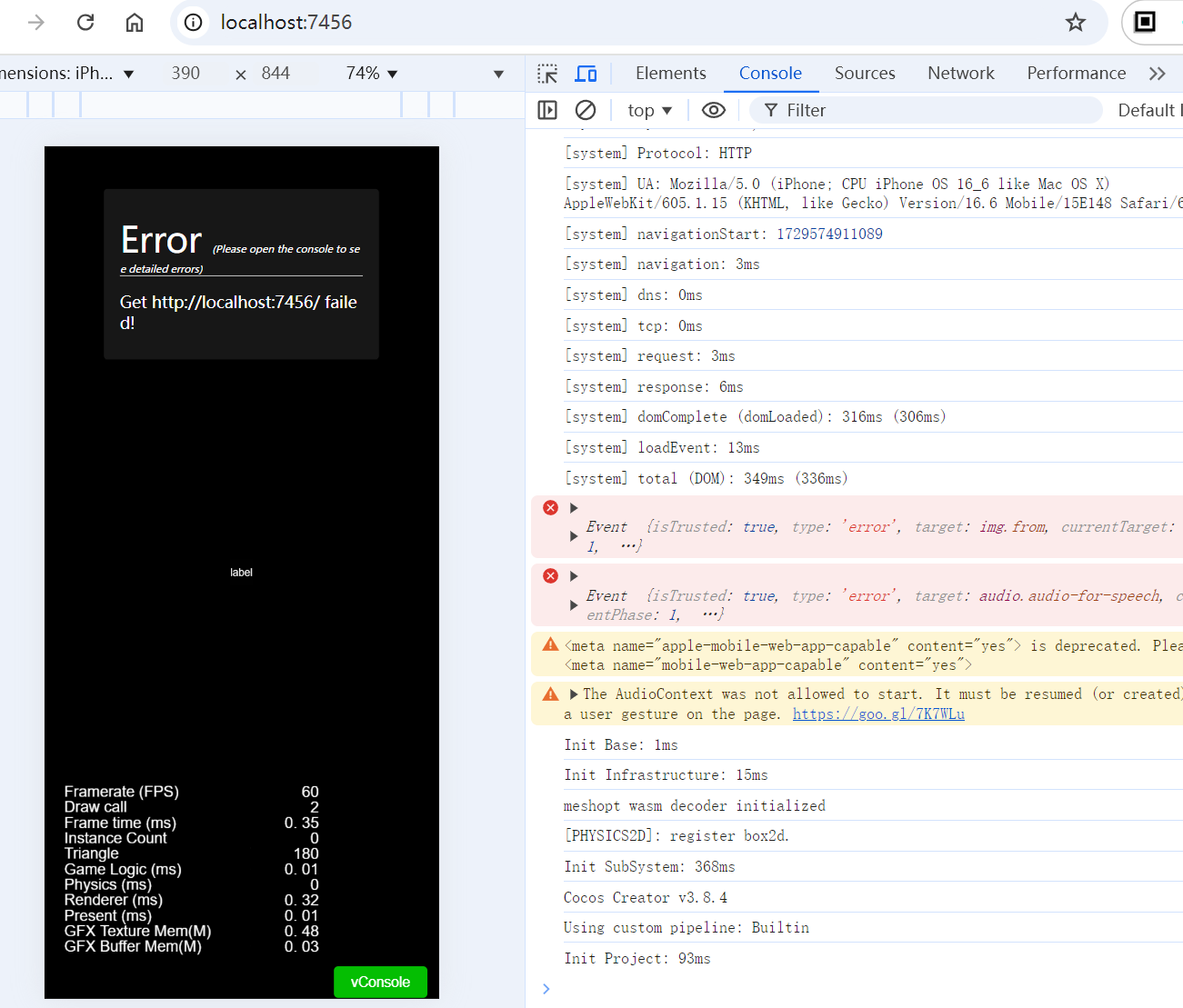Click '[system] navigationStart' log line
1183x1008 pixels.
(724, 235)
